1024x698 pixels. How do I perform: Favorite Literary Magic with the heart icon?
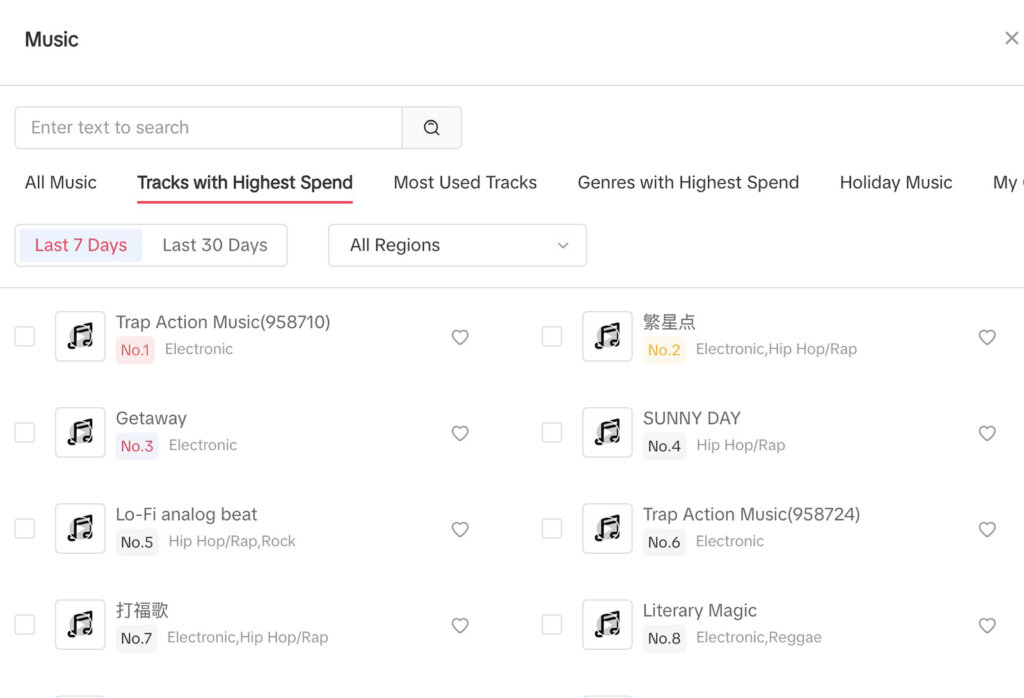[987, 625]
